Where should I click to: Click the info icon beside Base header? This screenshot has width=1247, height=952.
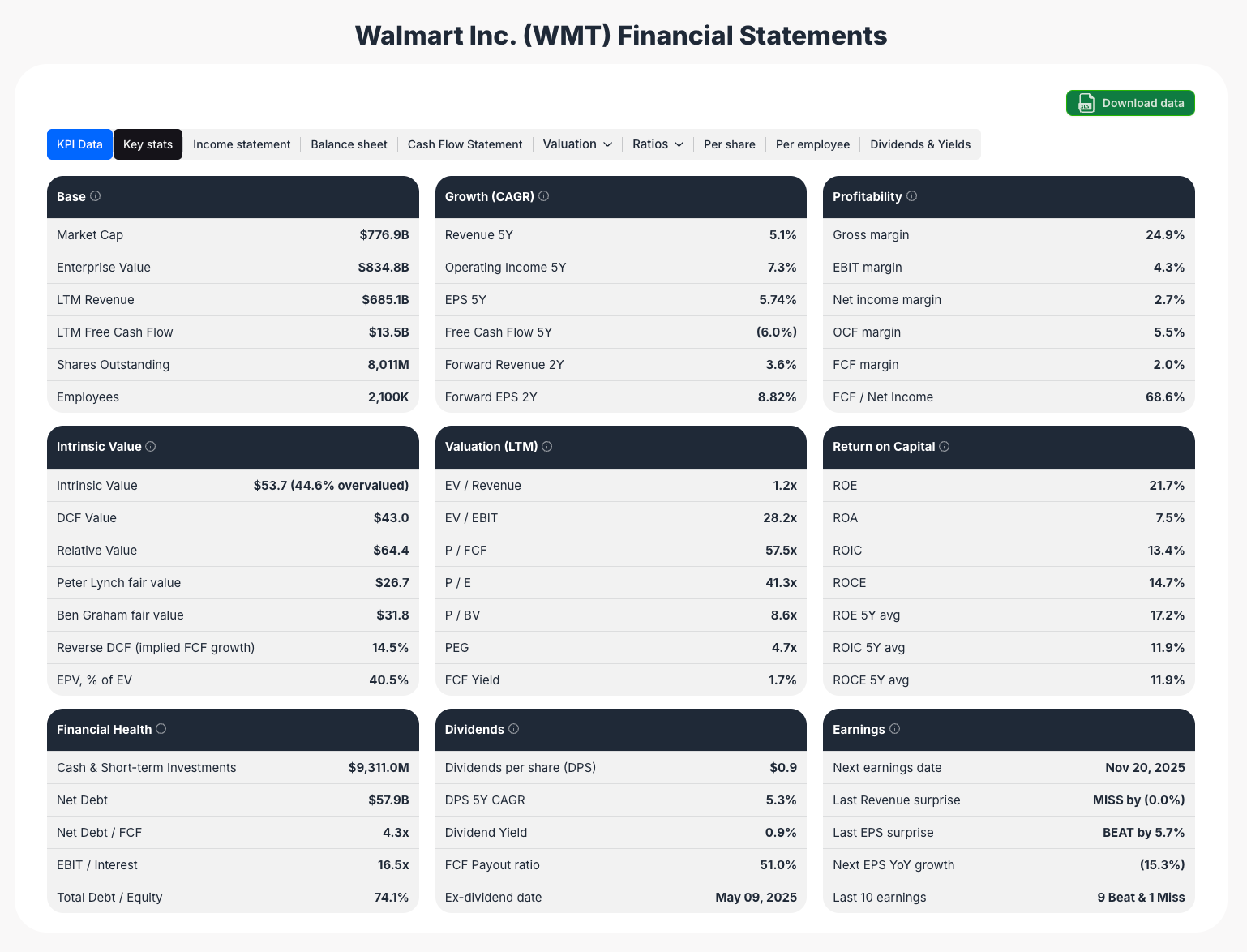96,195
